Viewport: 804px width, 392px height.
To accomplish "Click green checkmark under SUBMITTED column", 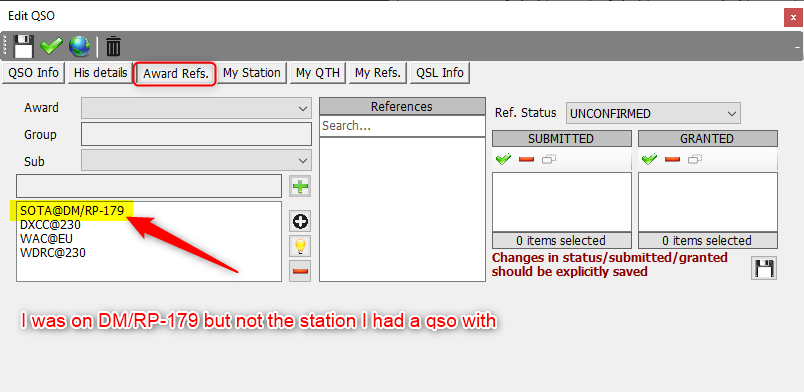I will (x=504, y=160).
